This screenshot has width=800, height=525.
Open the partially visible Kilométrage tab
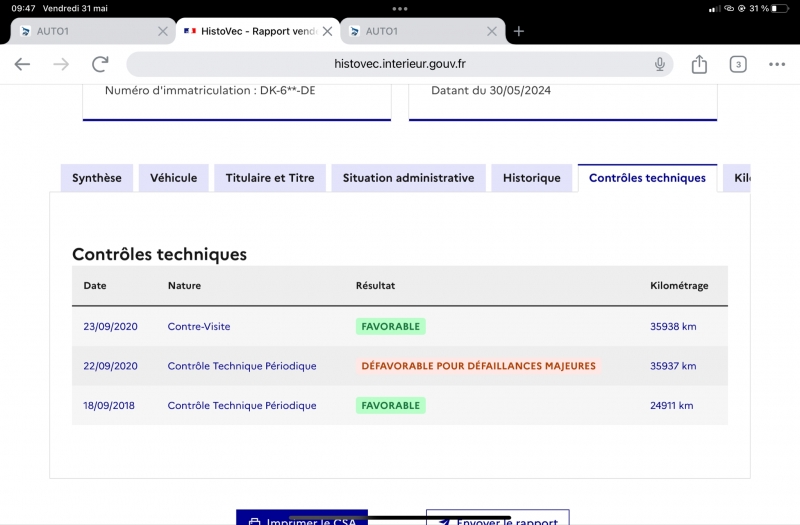[737, 178]
